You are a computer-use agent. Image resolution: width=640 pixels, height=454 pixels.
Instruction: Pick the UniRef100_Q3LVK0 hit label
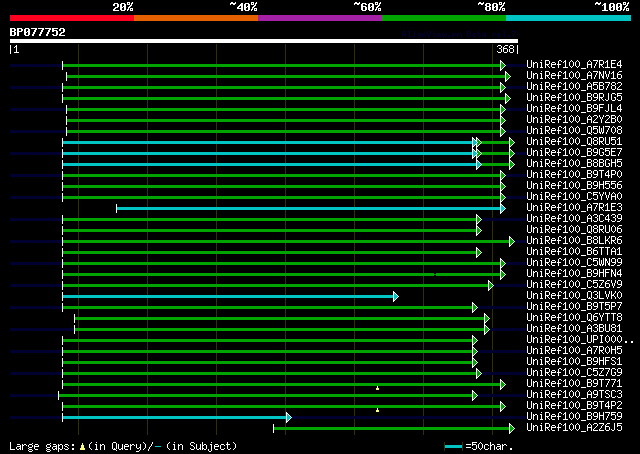(x=574, y=296)
